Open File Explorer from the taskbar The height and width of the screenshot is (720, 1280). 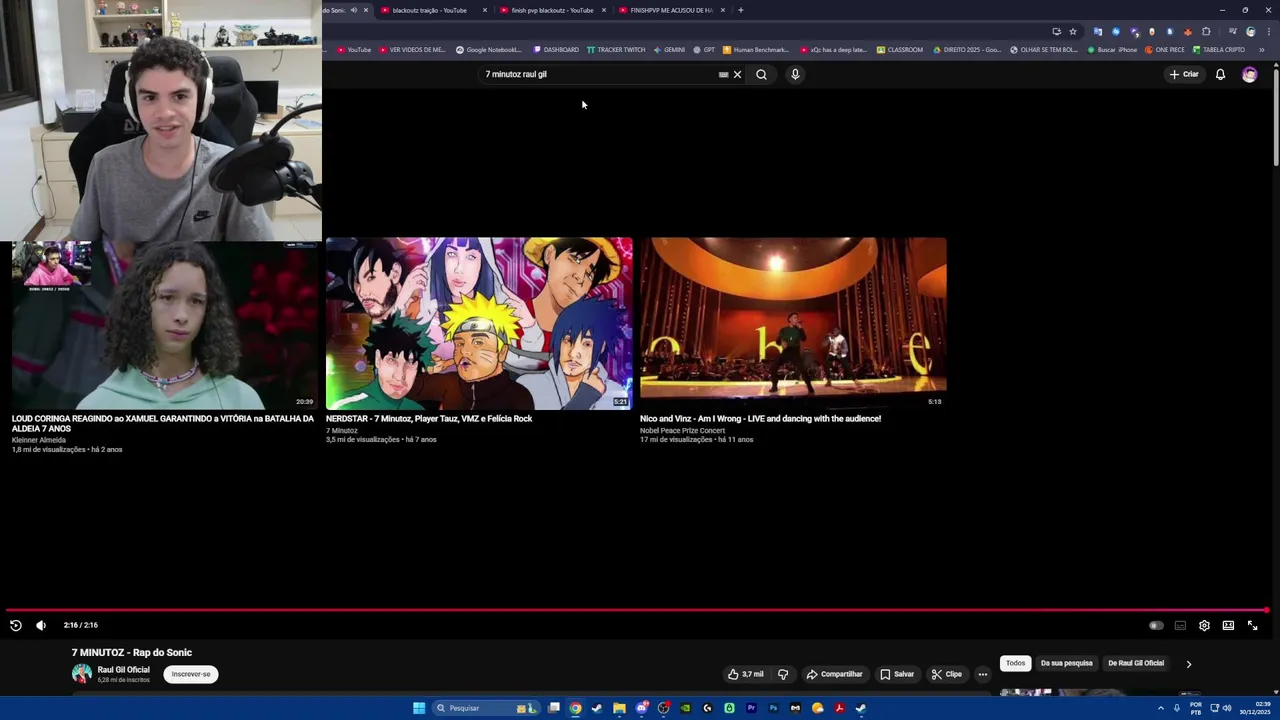(619, 708)
